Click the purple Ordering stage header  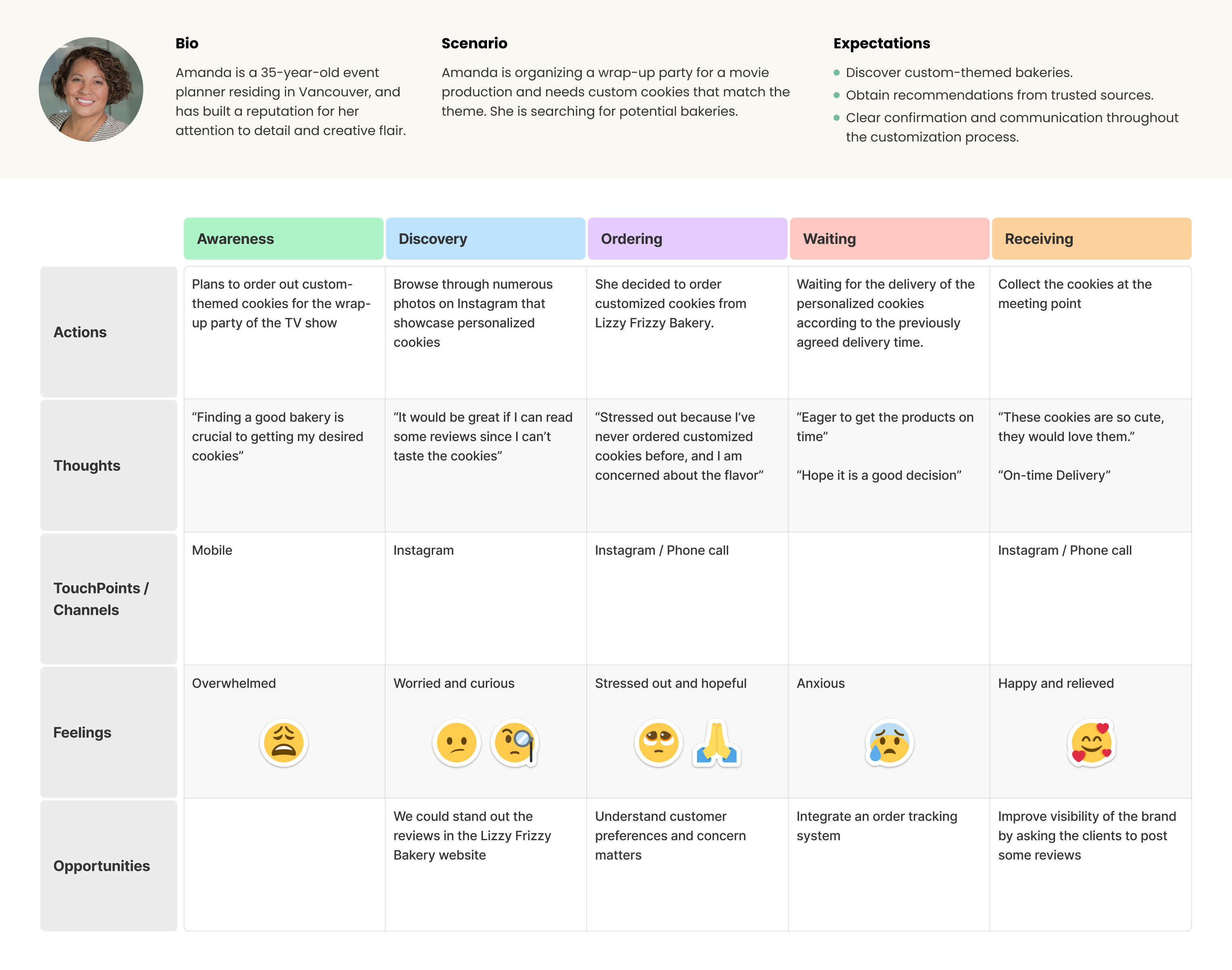[x=687, y=239]
